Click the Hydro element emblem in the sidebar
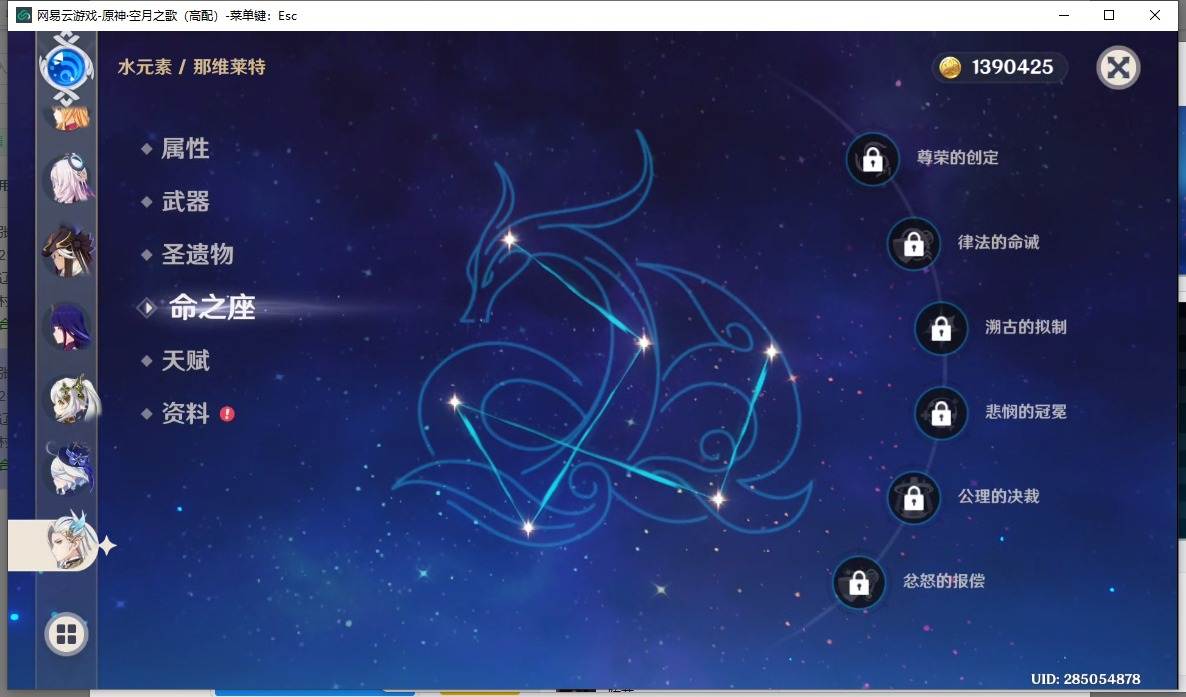Image resolution: width=1186 pixels, height=697 pixels. (x=67, y=68)
